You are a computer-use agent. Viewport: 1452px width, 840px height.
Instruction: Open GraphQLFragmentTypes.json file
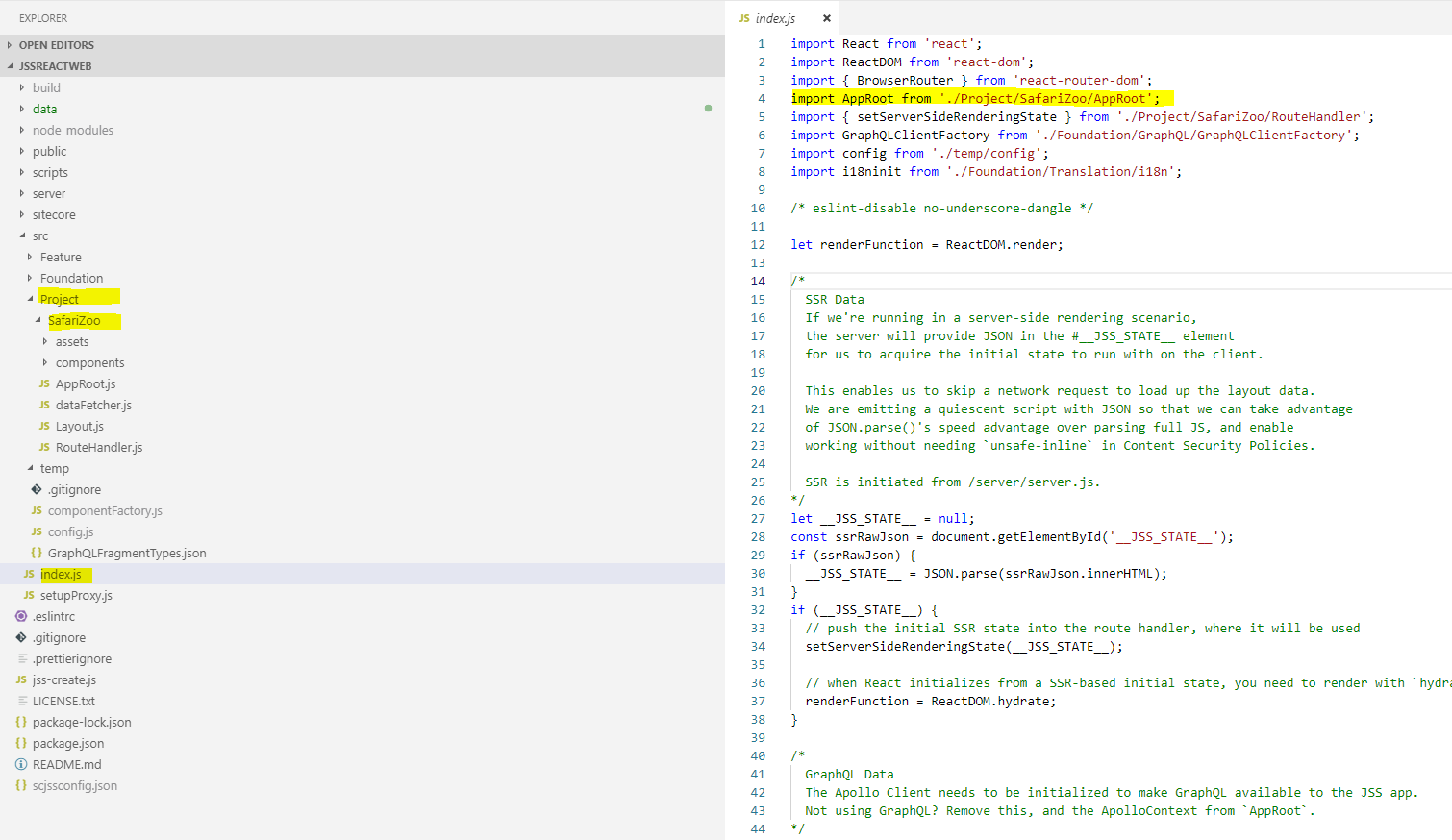tap(127, 553)
